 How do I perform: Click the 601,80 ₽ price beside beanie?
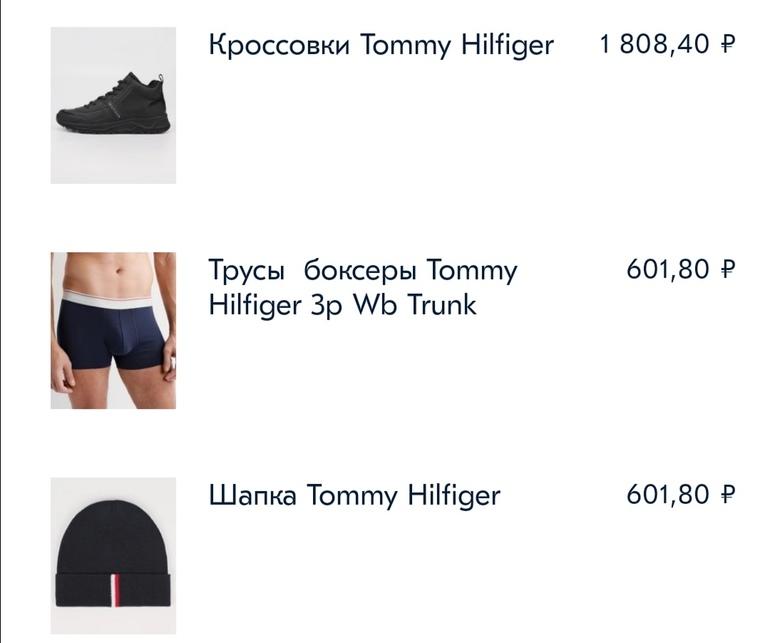coord(680,495)
